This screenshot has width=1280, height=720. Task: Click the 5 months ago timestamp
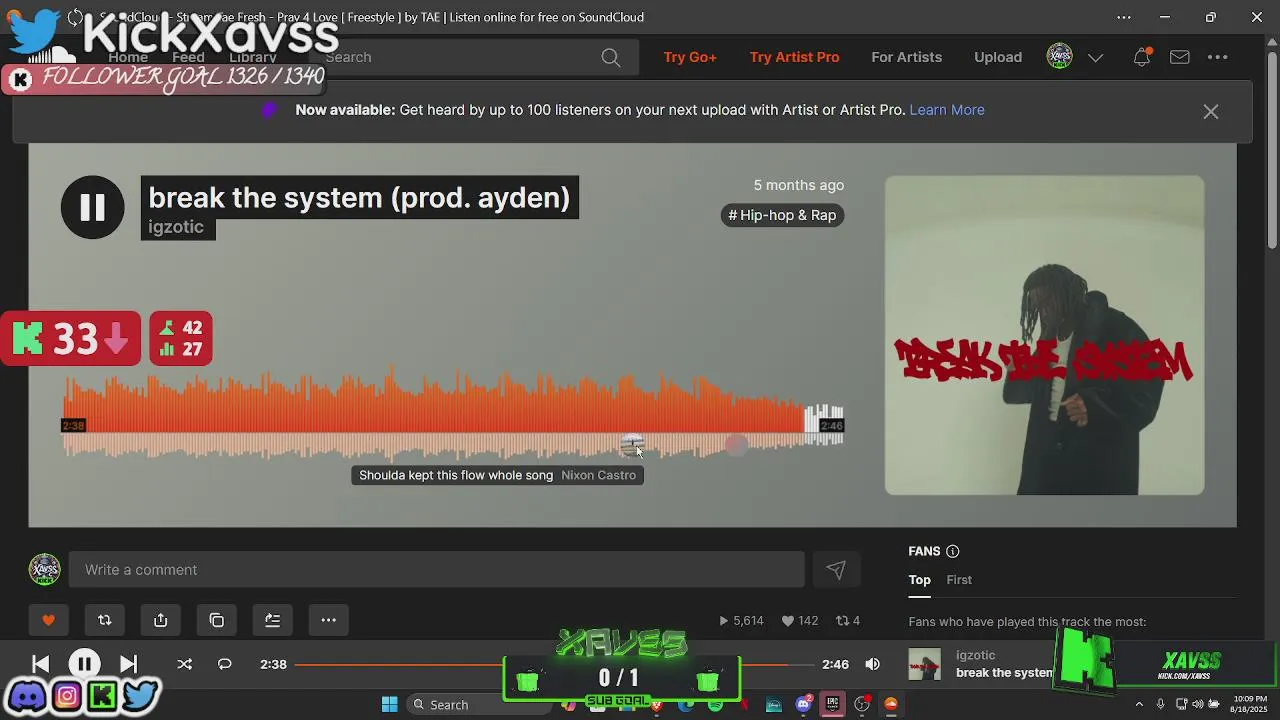(x=799, y=185)
